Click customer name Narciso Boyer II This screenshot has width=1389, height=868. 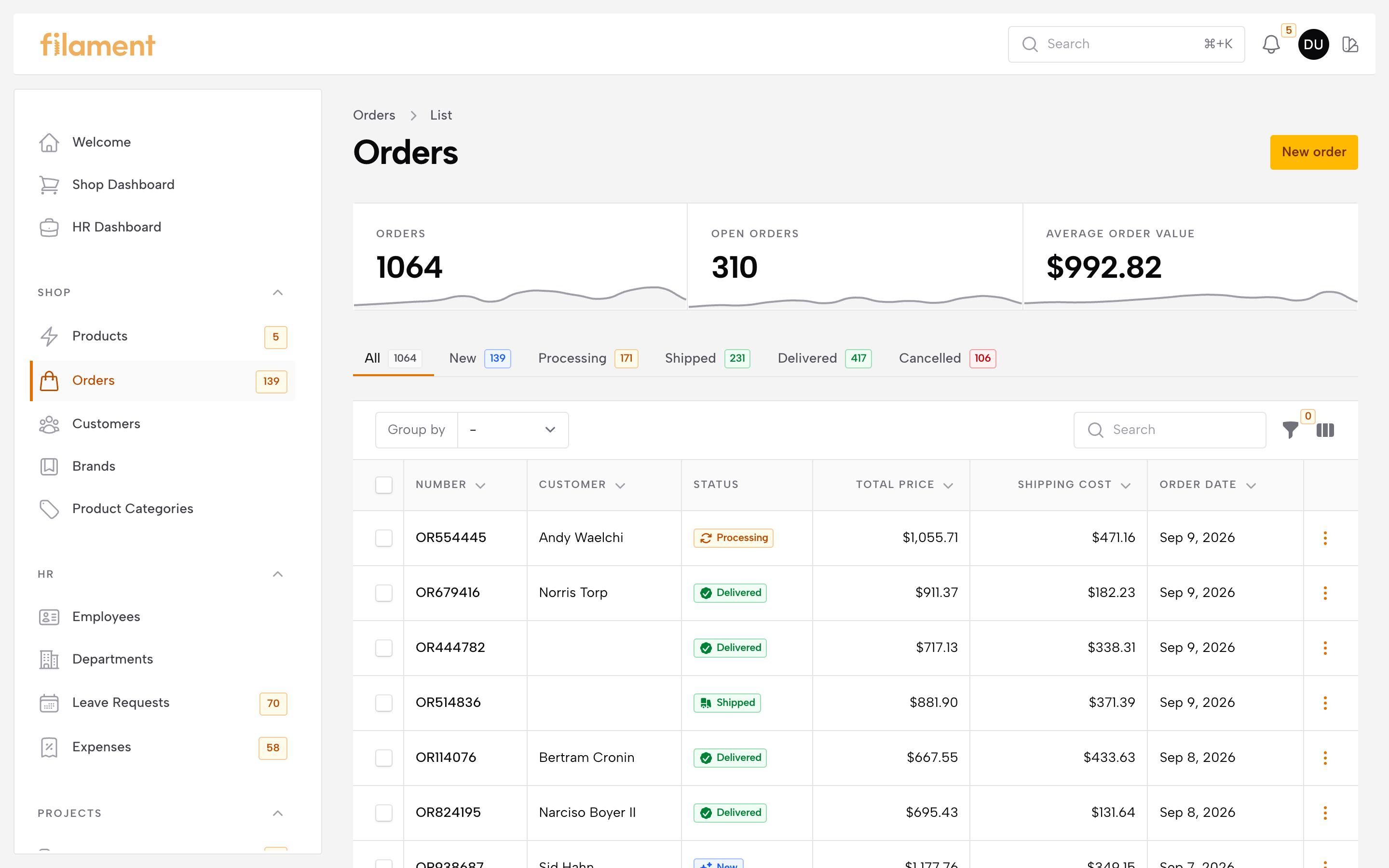[x=587, y=813]
